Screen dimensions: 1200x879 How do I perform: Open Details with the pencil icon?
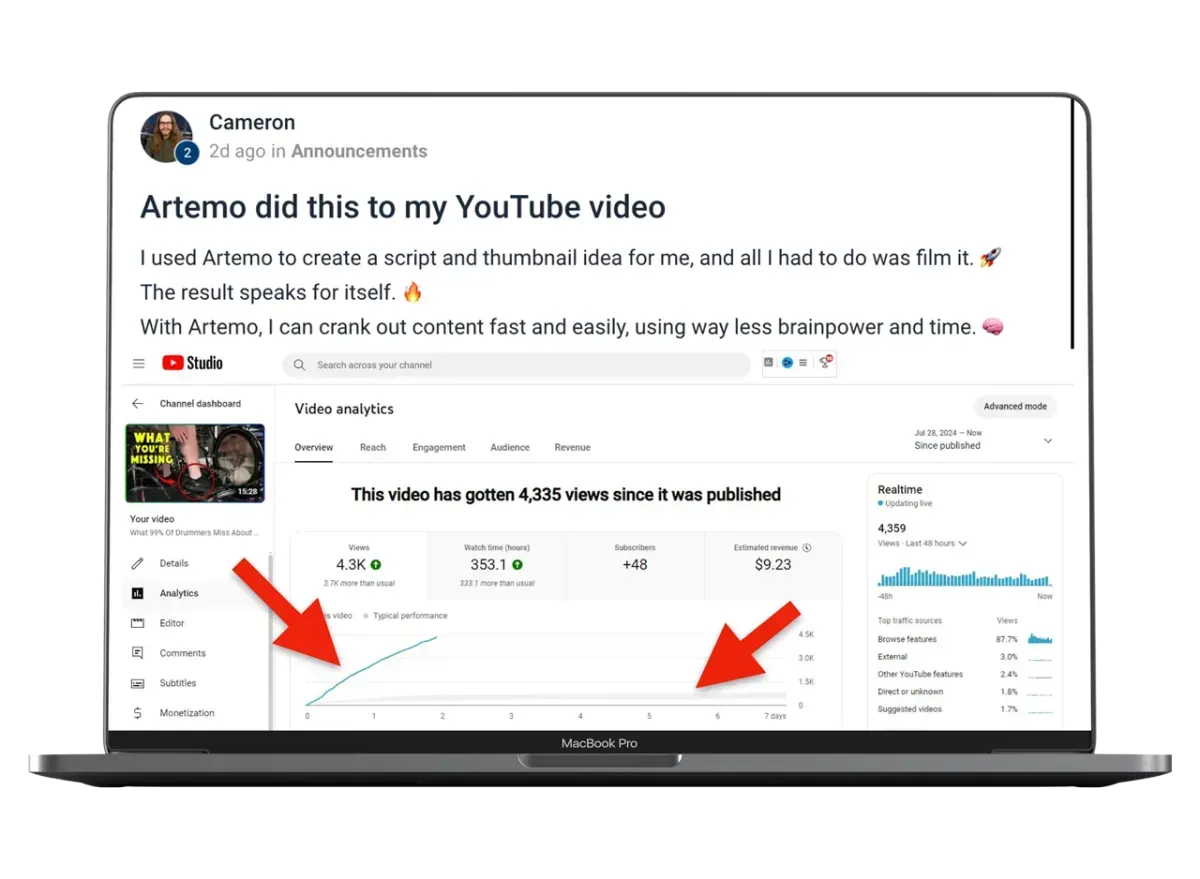138,563
